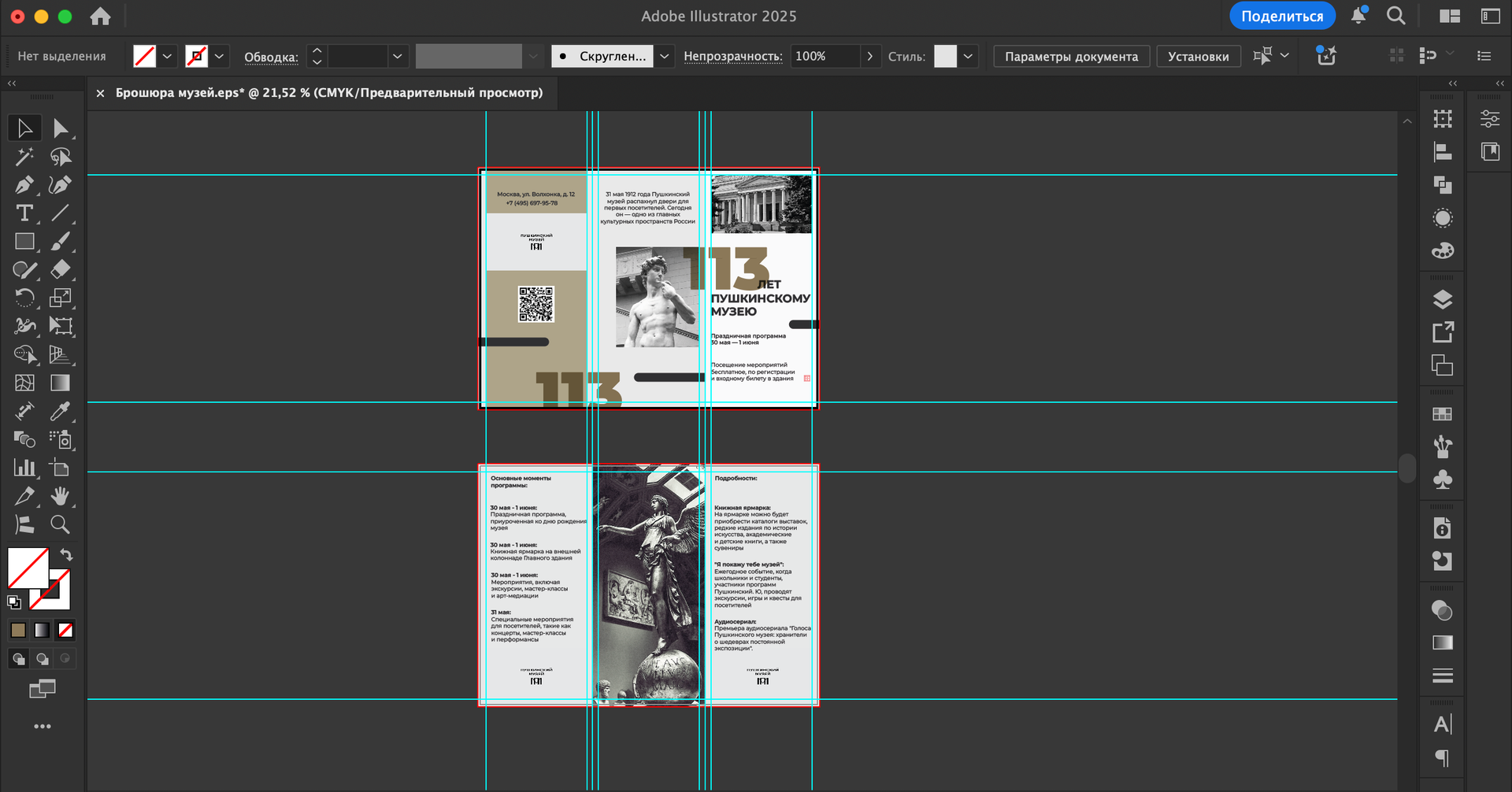Open the Character panel icon
This screenshot has width=1512, height=792.
click(1443, 724)
